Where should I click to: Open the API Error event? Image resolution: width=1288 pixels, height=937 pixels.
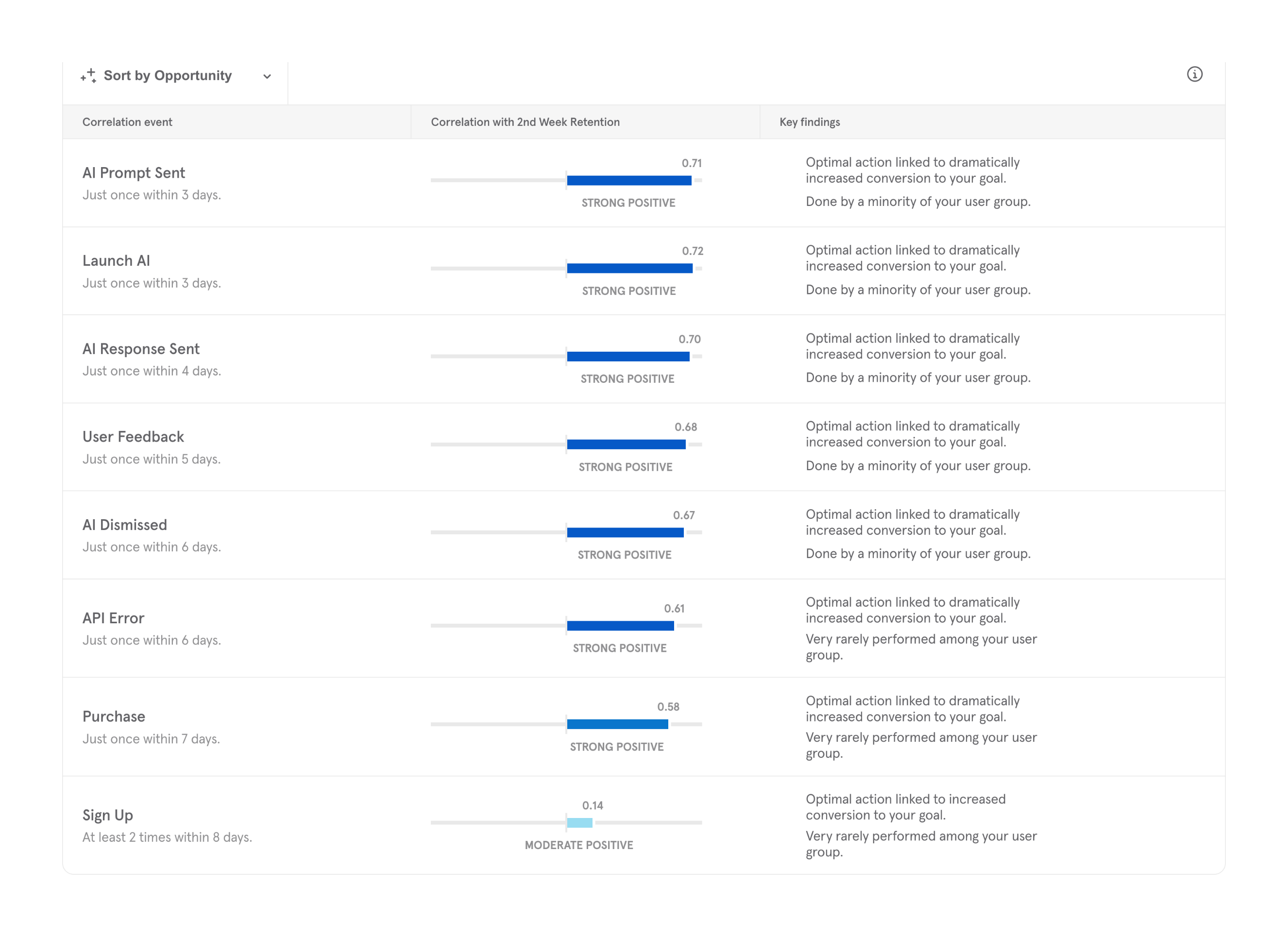113,618
